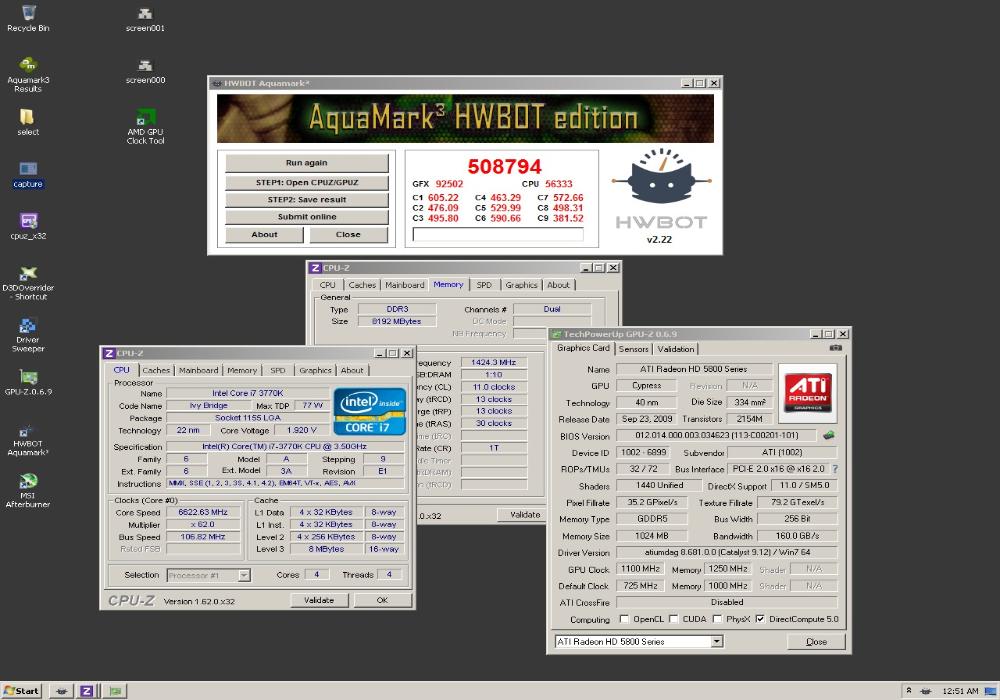1000x700 pixels.
Task: Switch to Mainboard tab in front CPU-Z
Action: [x=198, y=370]
